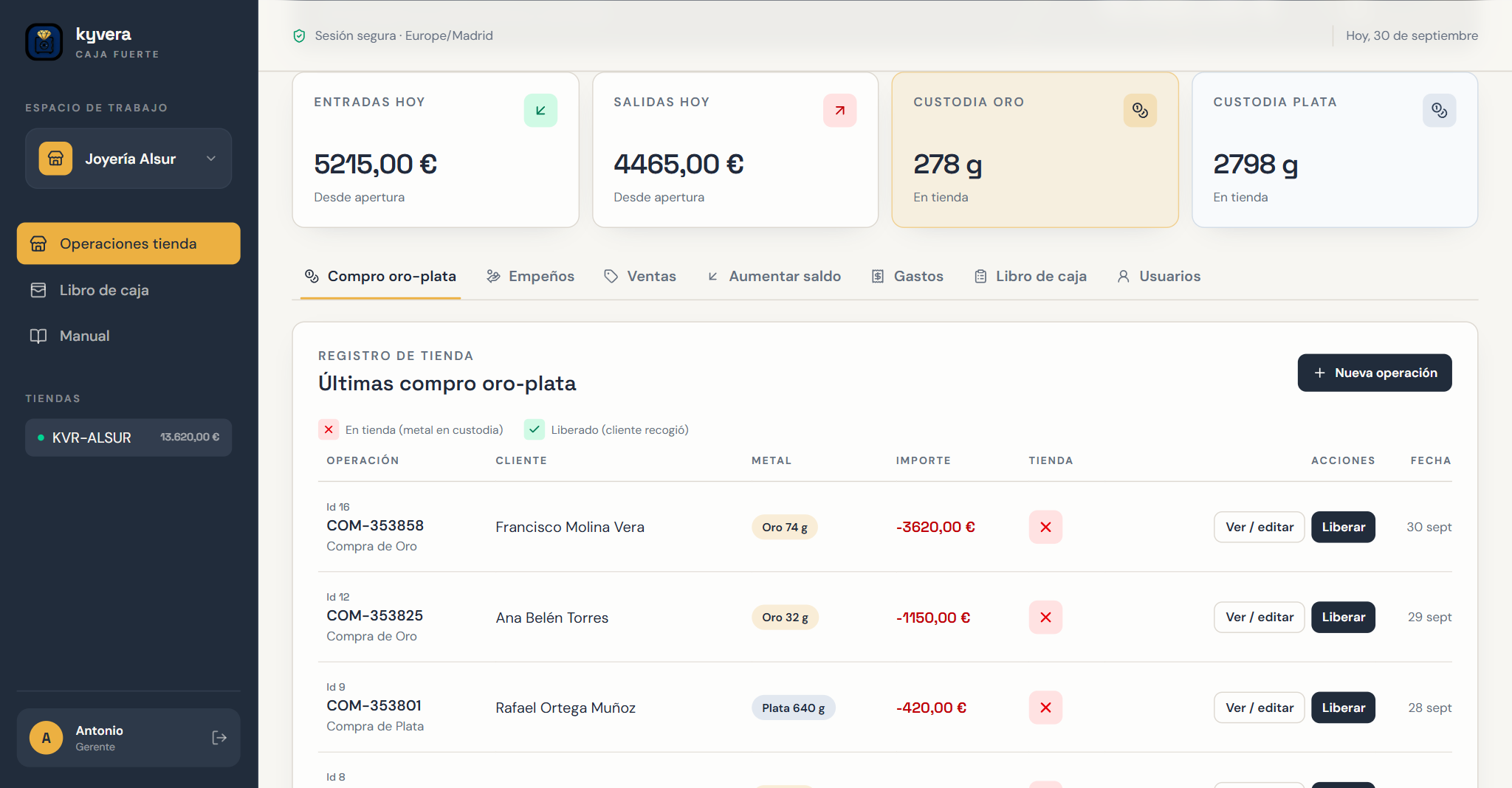Click the Entradas hoy incoming arrow icon
The width and height of the screenshot is (1512, 788).
pos(540,111)
